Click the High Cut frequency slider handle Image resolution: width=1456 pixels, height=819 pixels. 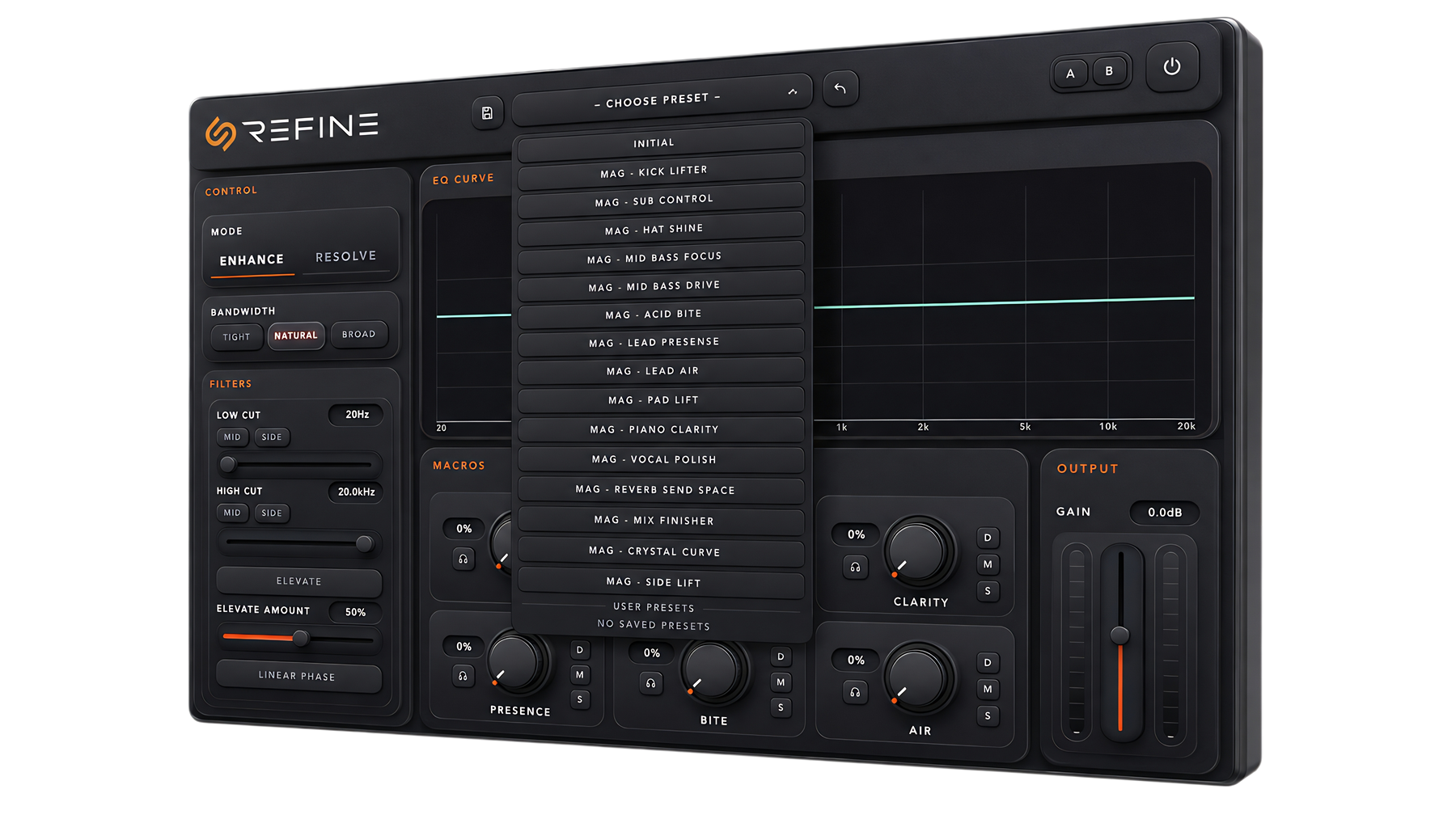[365, 542]
